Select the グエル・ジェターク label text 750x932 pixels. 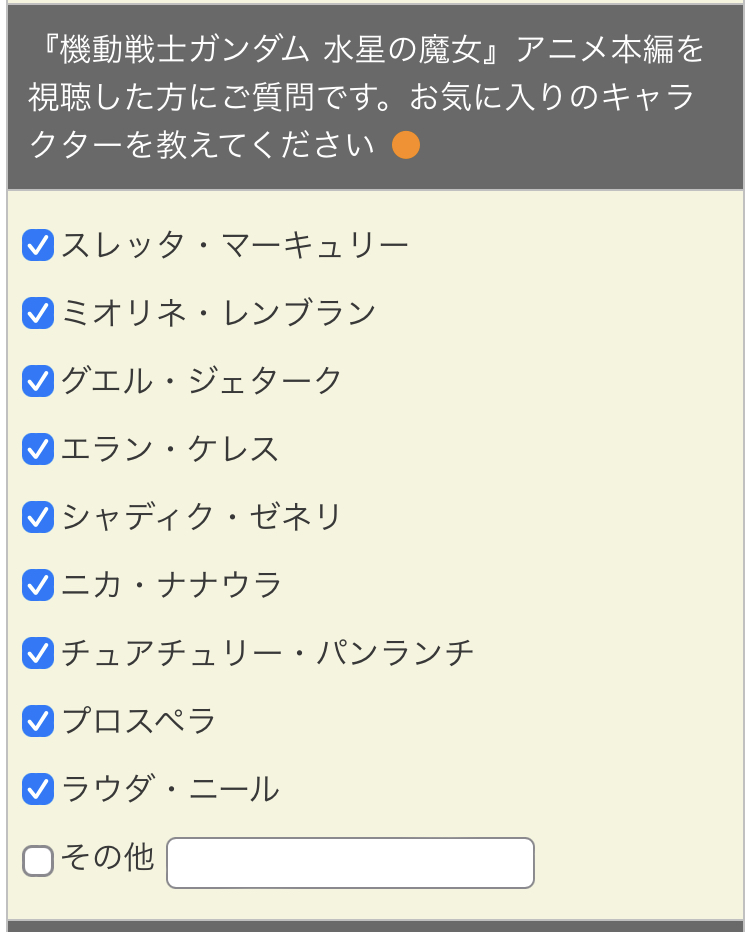click(x=201, y=381)
